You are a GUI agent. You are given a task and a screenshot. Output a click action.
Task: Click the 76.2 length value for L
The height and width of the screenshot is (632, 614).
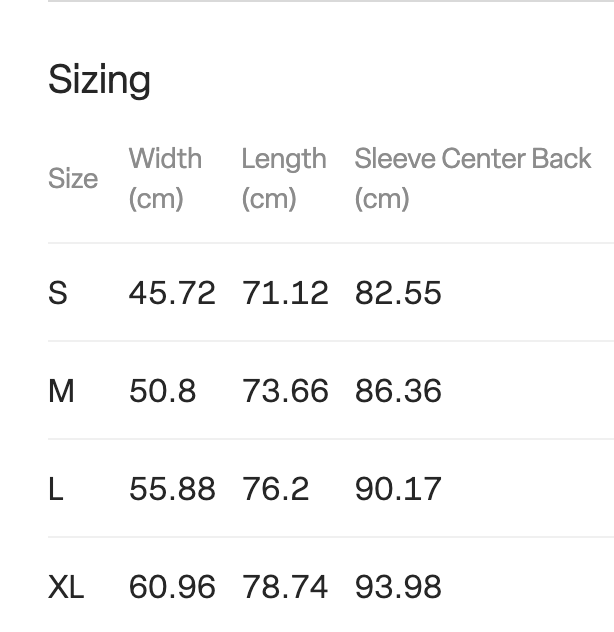pos(275,489)
